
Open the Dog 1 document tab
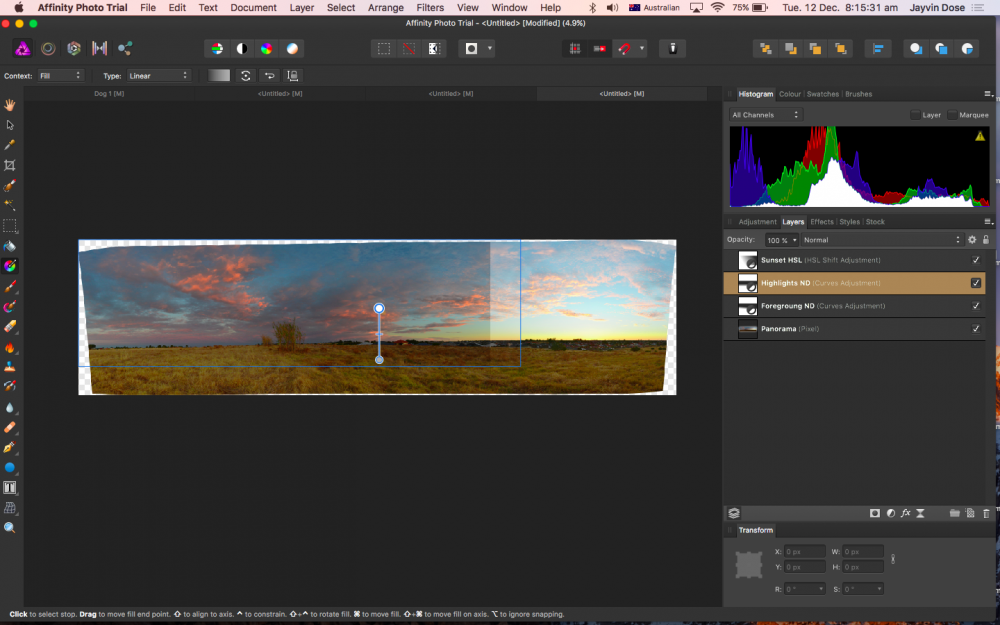(x=109, y=94)
